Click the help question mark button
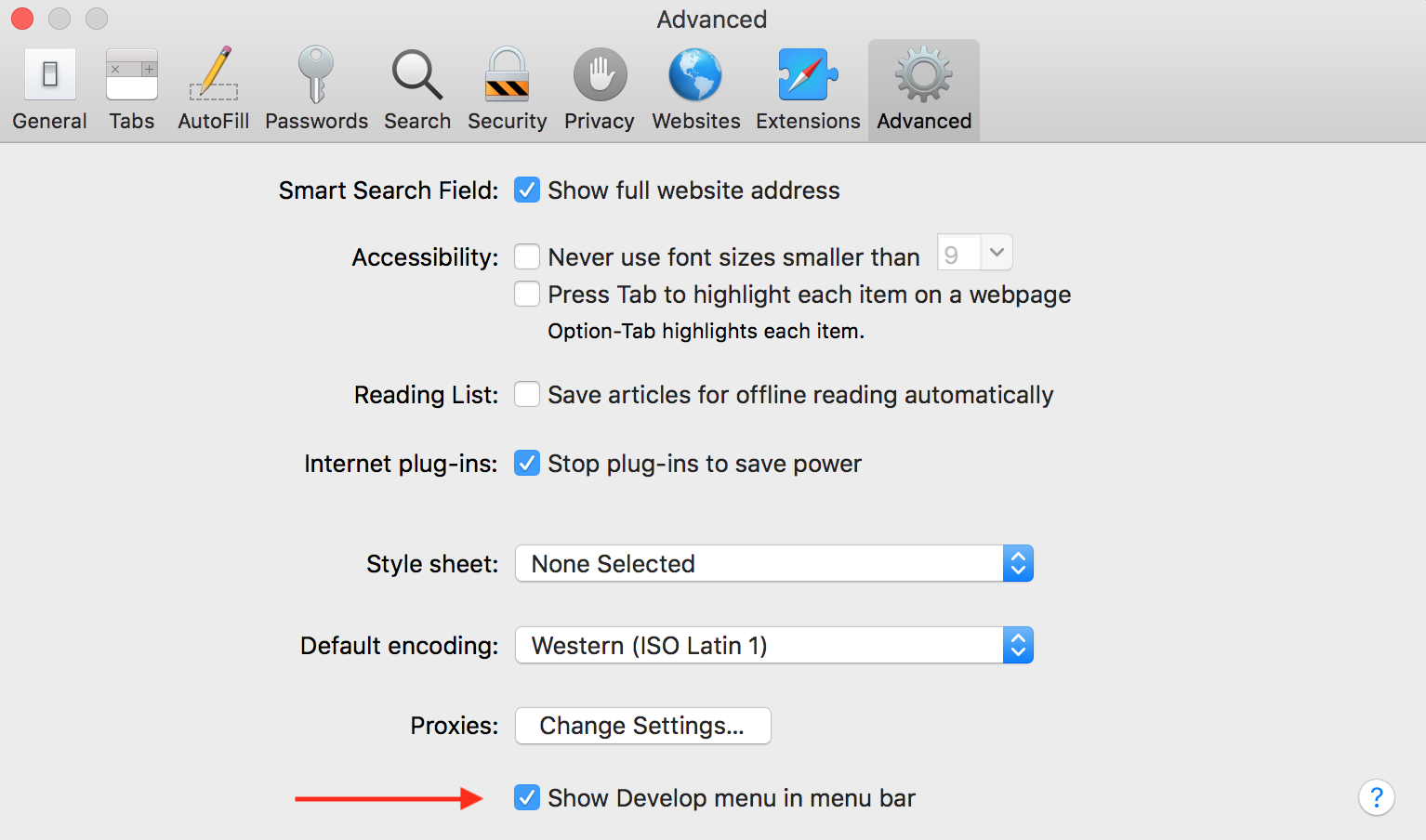 coord(1376,797)
